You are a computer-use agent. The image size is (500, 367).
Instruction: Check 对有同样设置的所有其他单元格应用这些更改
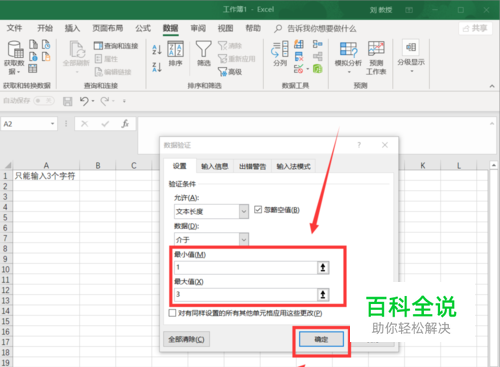(172, 313)
